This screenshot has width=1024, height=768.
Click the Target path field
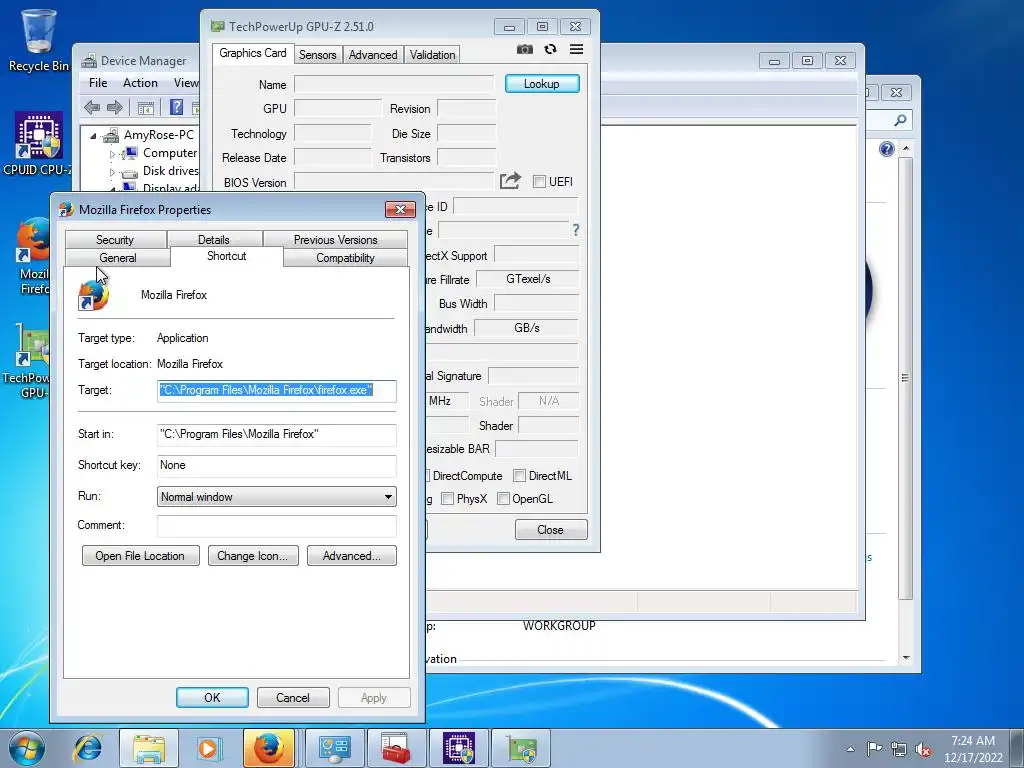point(276,391)
